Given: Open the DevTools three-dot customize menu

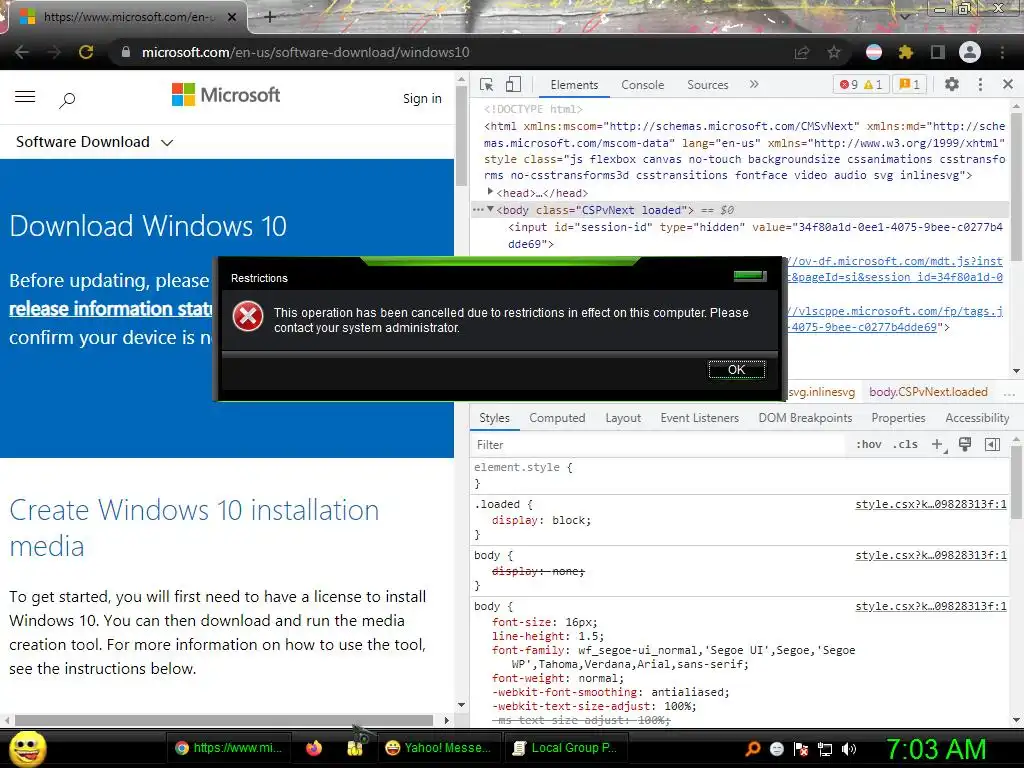Looking at the screenshot, I should pyautogui.click(x=980, y=84).
